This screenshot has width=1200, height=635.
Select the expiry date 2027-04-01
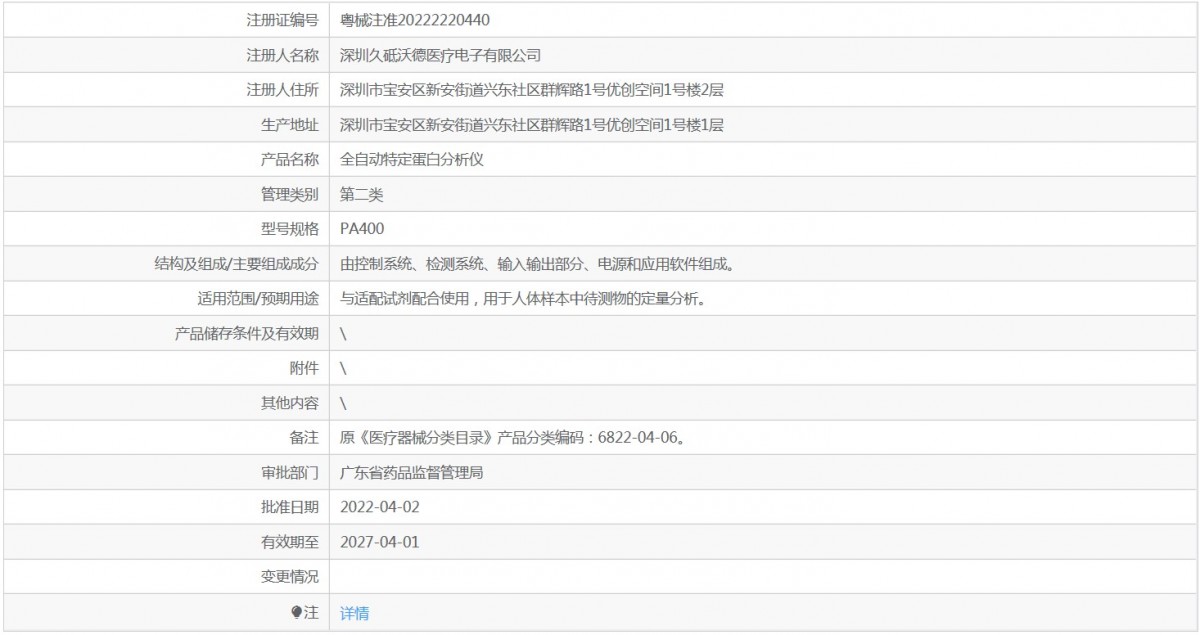[x=380, y=541]
